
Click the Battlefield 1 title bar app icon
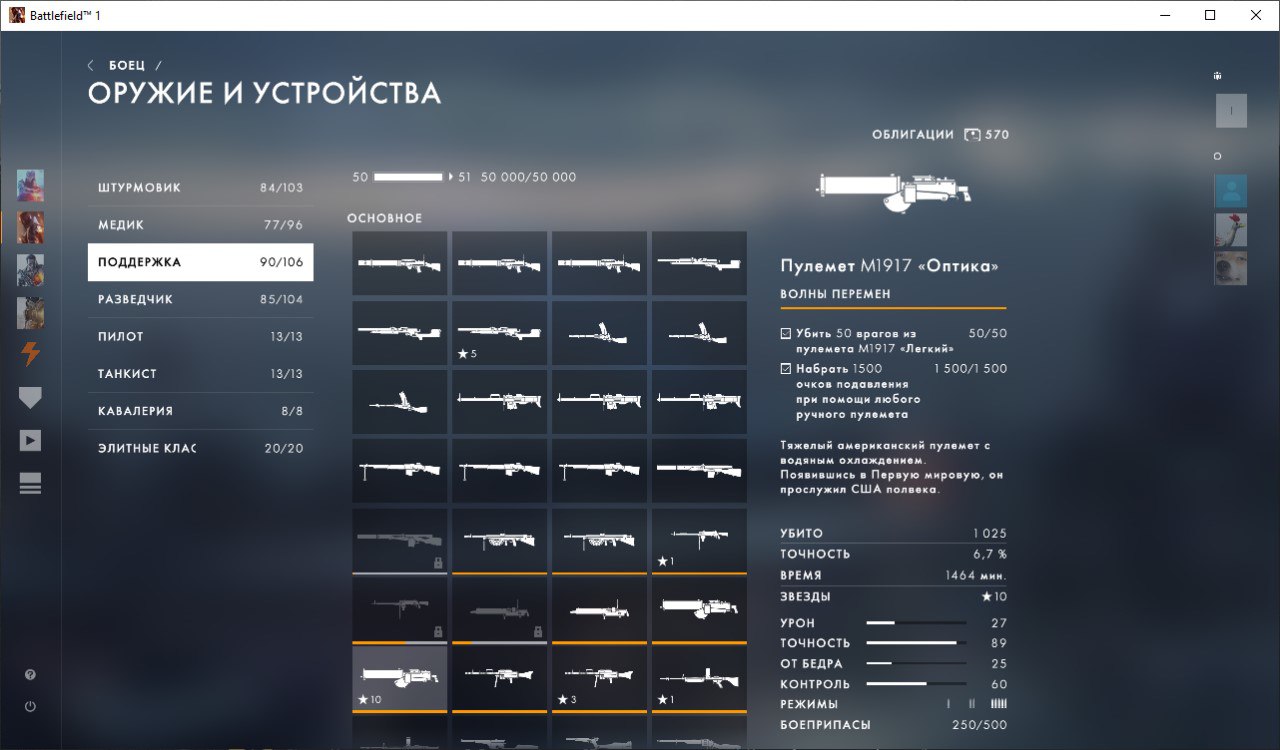tap(17, 15)
